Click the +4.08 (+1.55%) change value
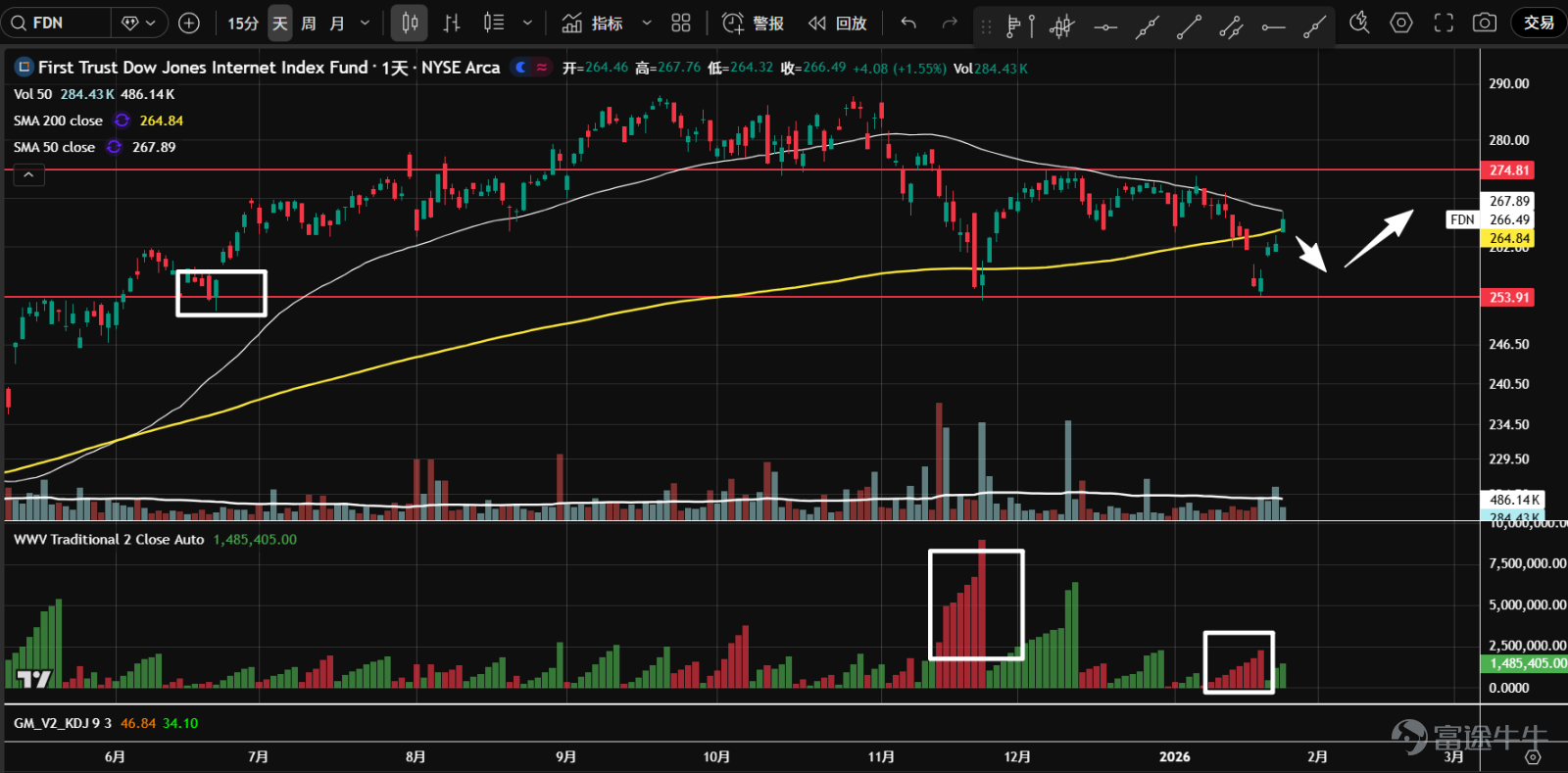The image size is (1568, 773). [900, 69]
